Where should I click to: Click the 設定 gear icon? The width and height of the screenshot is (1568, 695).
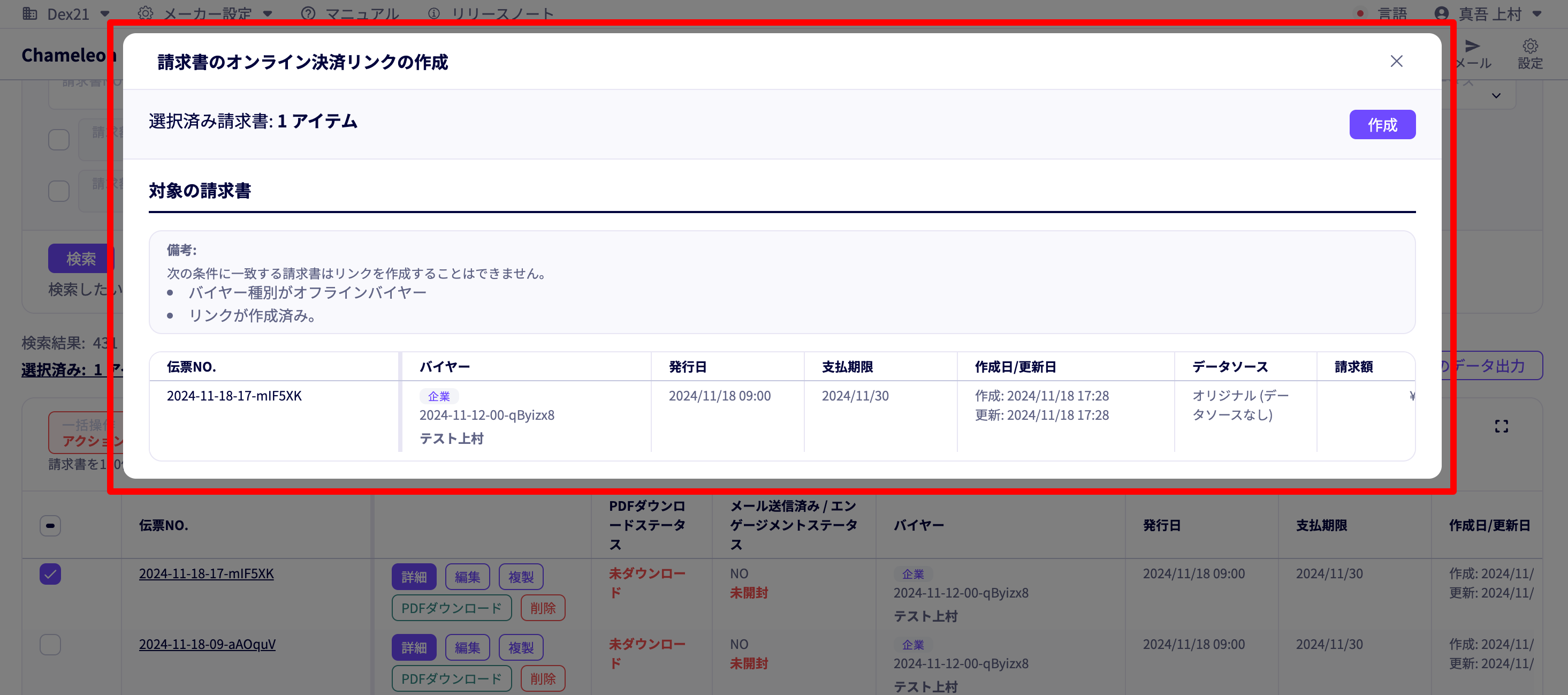[x=1529, y=46]
